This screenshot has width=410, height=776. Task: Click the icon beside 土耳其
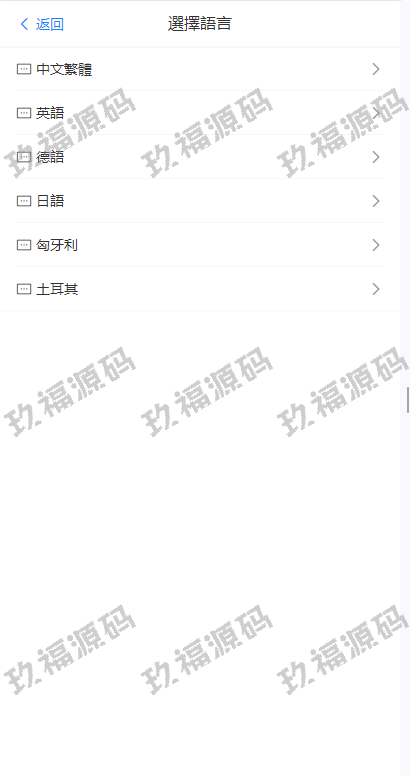[x=24, y=289]
